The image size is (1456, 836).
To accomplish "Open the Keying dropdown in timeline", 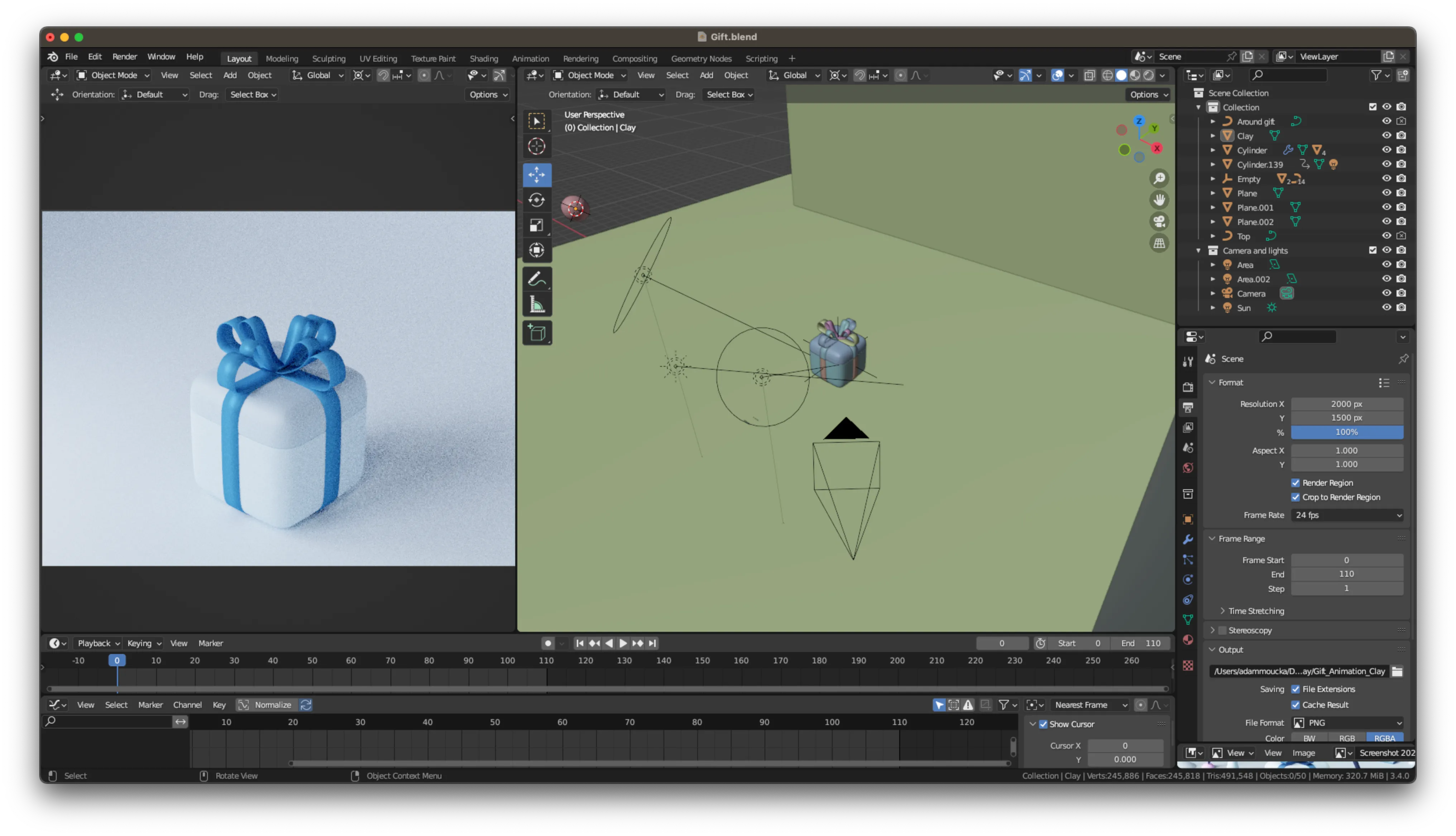I will [144, 644].
